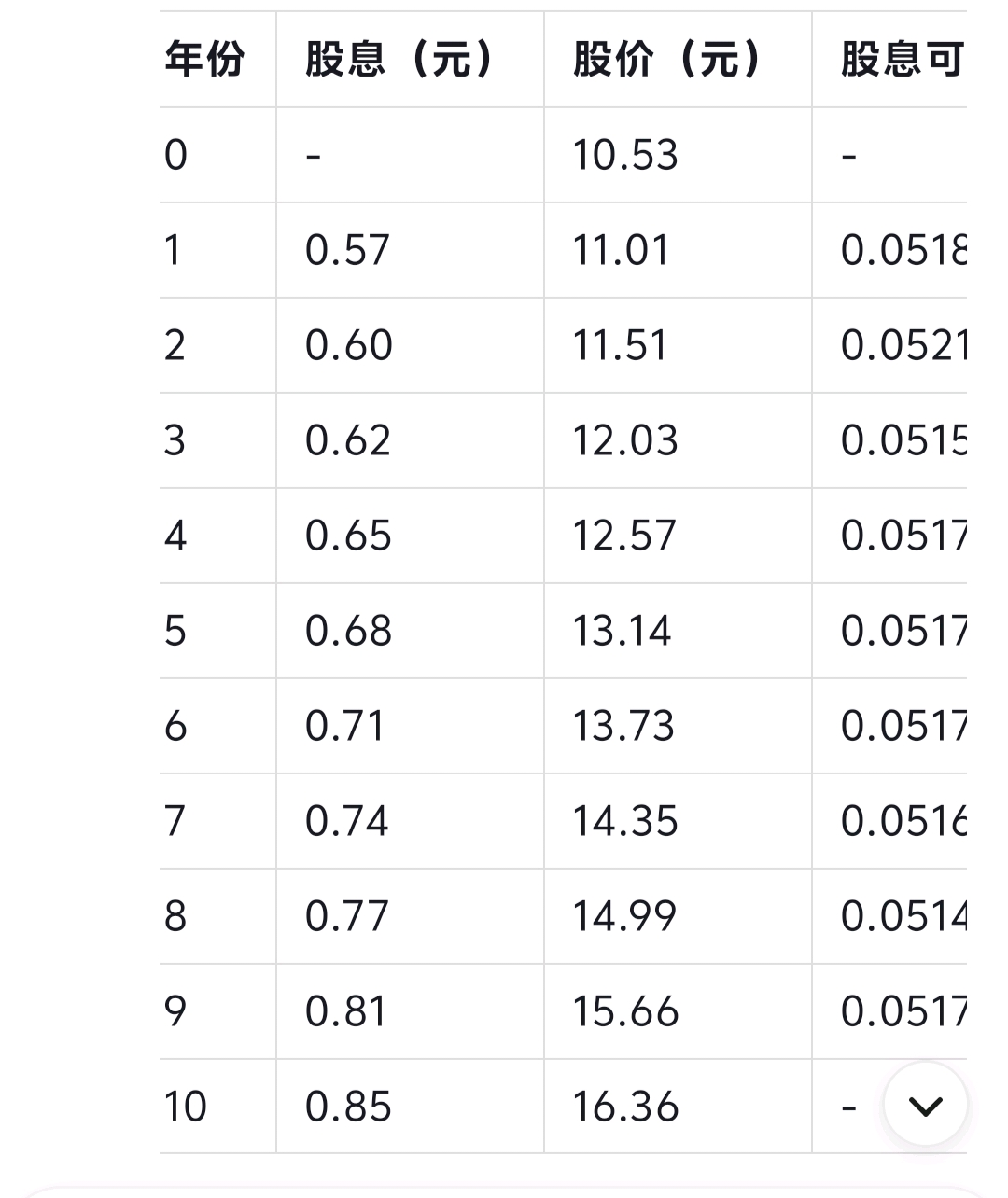Click the 0.0521 value in year 2 row
Image resolution: width=1008 pixels, height=1198 pixels.
pos(903,345)
